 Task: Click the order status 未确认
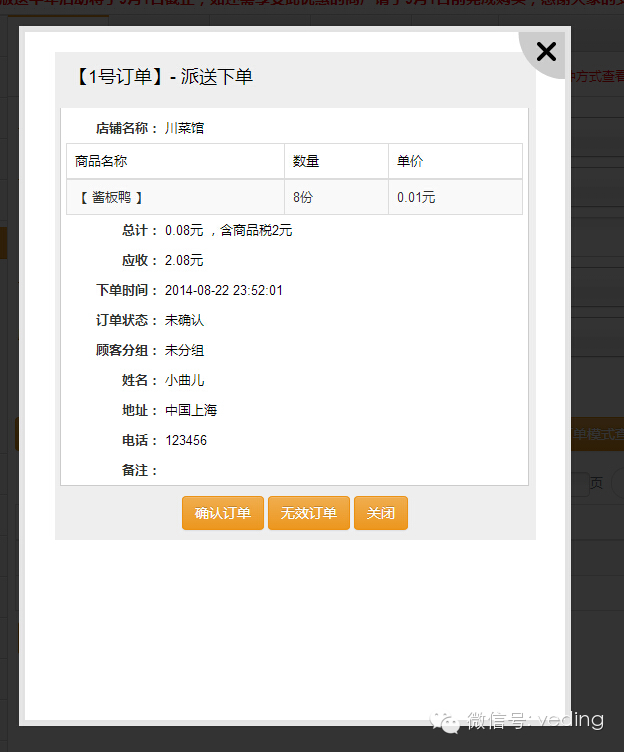(x=184, y=320)
